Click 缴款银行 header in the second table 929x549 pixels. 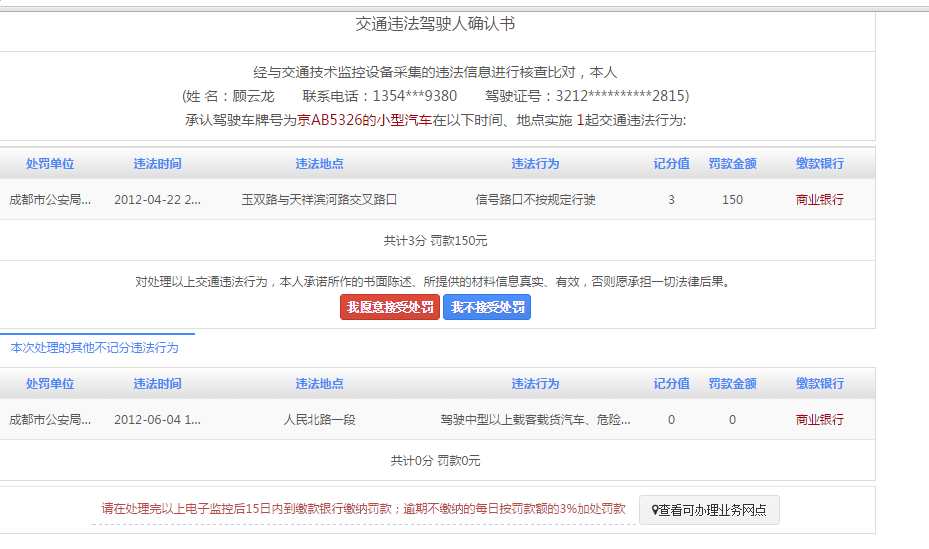pos(819,384)
